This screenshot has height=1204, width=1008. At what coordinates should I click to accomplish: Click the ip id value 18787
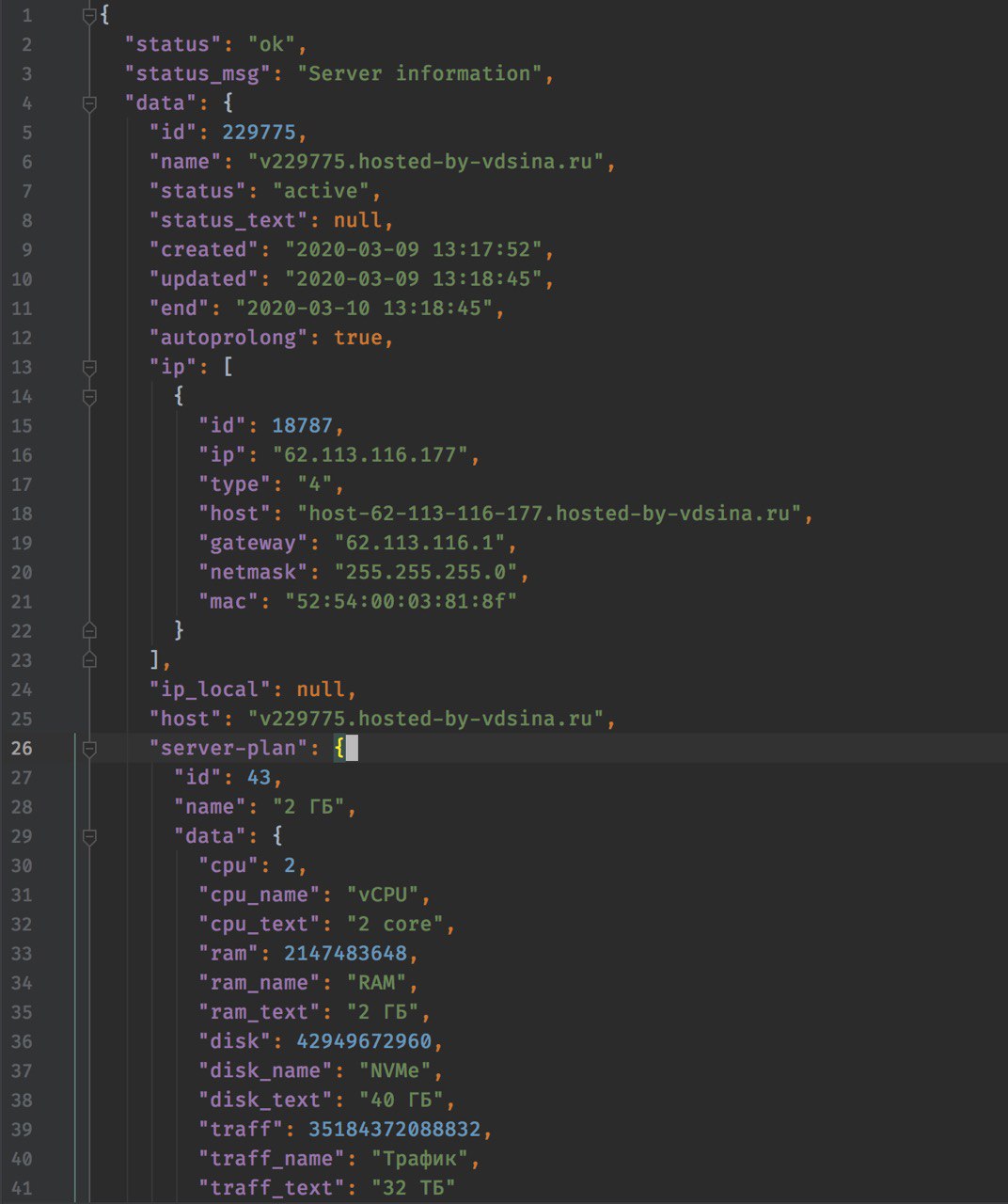pyautogui.click(x=302, y=426)
